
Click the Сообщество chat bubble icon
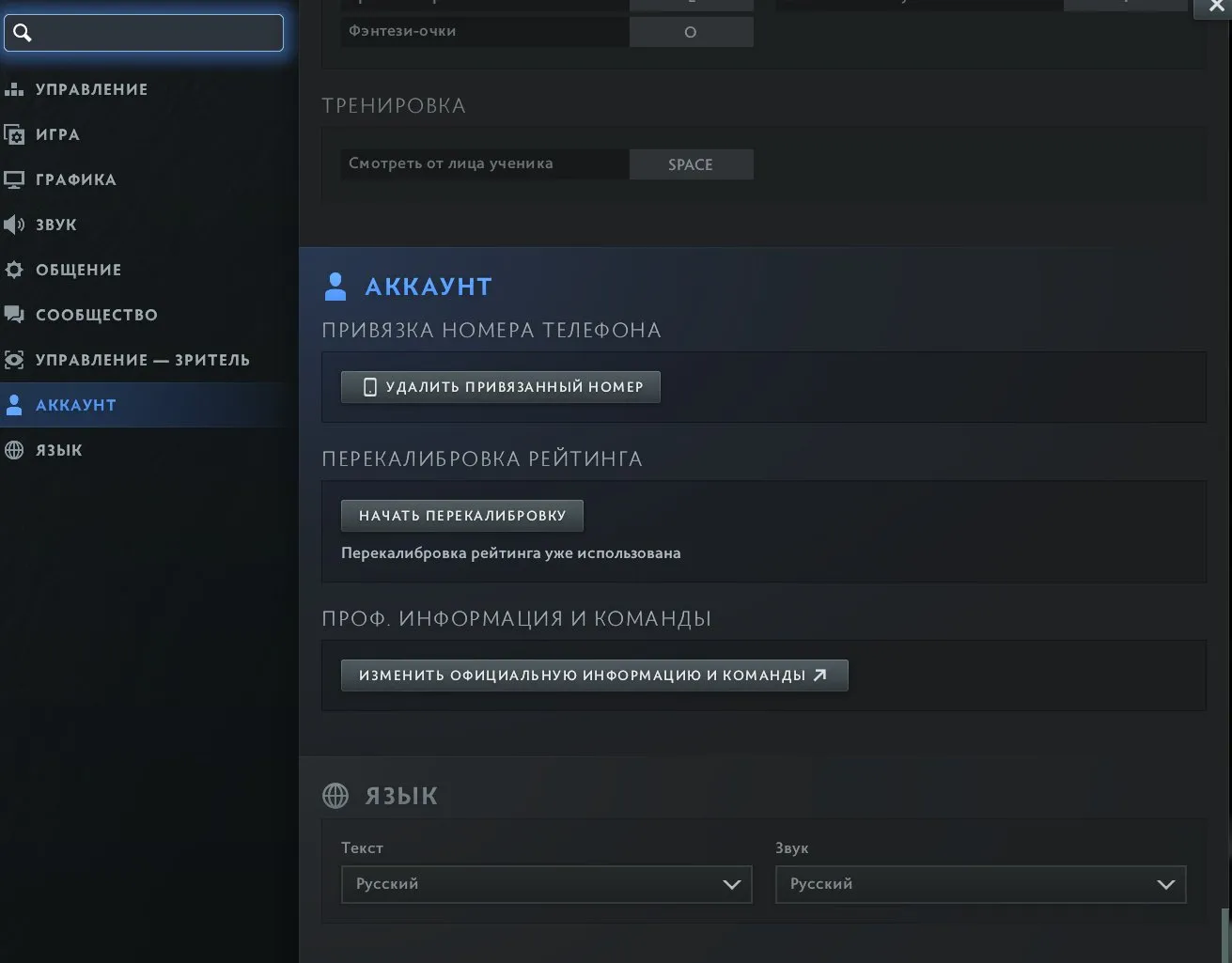click(x=14, y=315)
